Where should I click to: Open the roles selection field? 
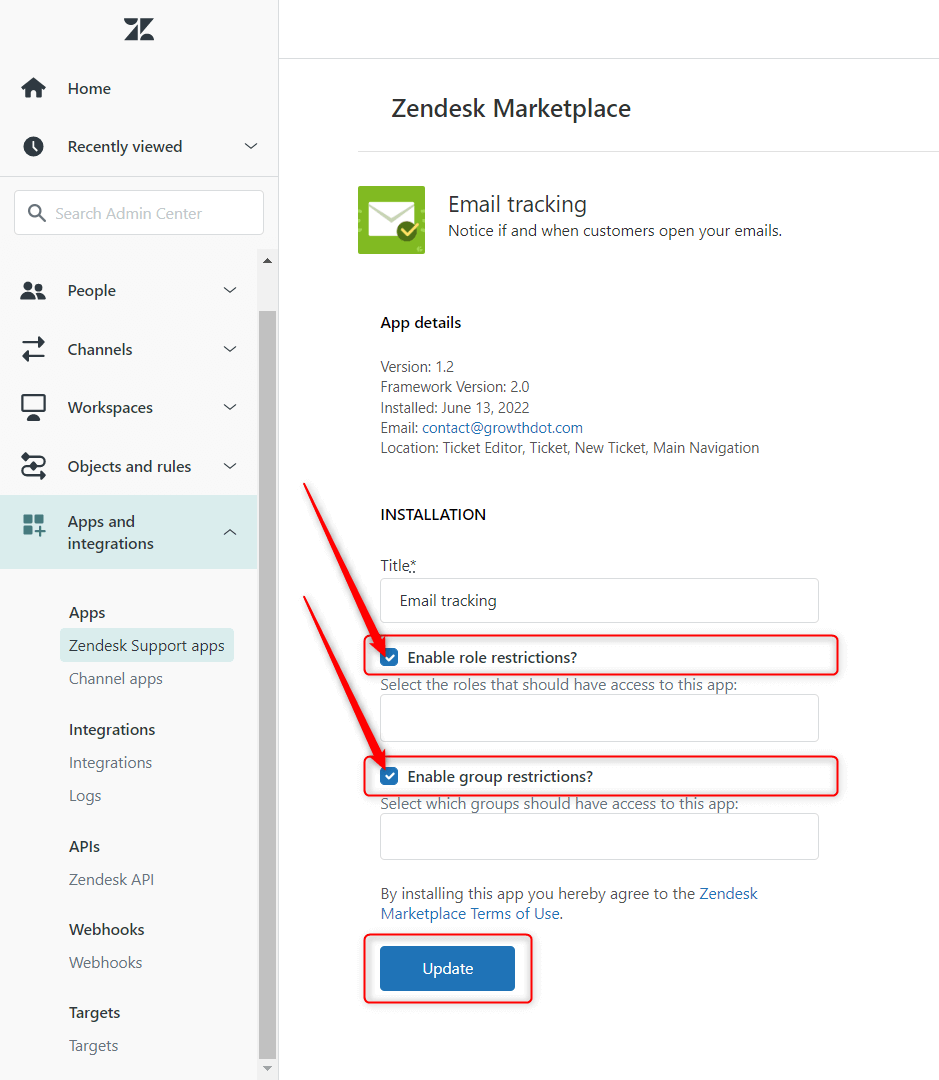pyautogui.click(x=599, y=718)
